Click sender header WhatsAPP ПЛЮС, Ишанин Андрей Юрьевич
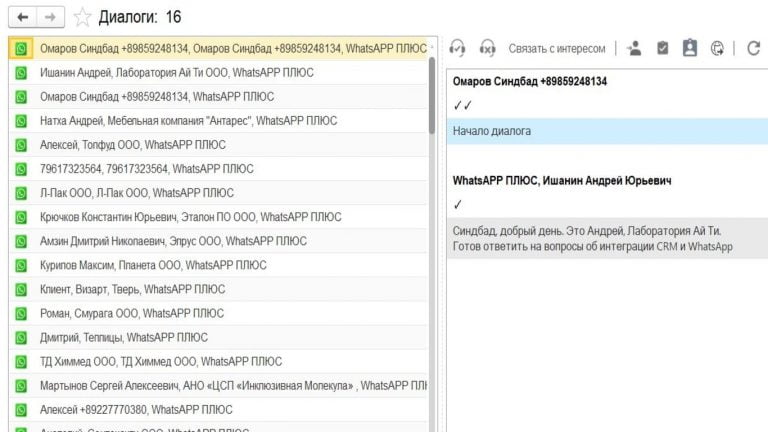The height and width of the screenshot is (432, 768). click(562, 180)
